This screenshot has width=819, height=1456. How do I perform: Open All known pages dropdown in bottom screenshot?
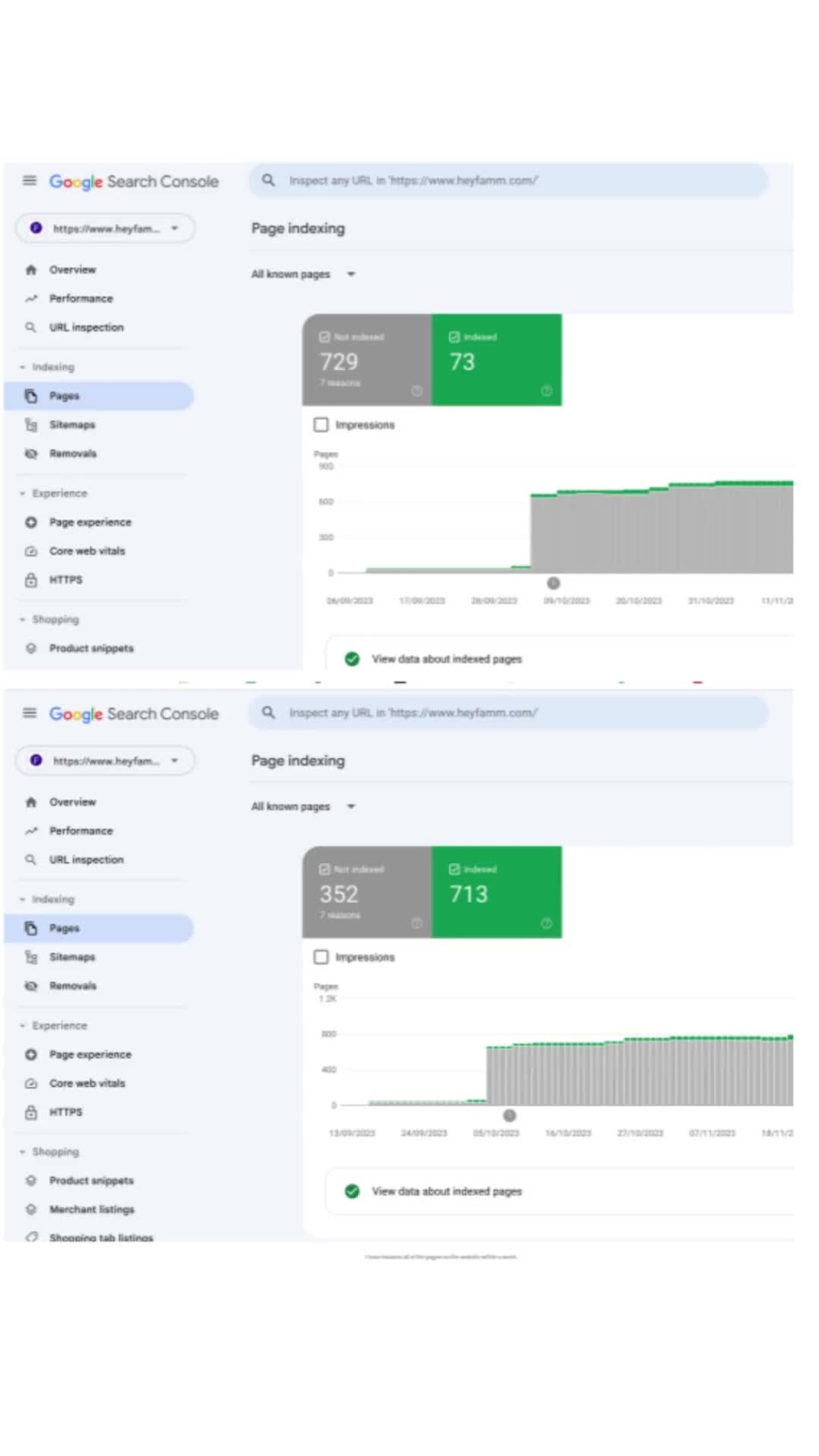[304, 806]
